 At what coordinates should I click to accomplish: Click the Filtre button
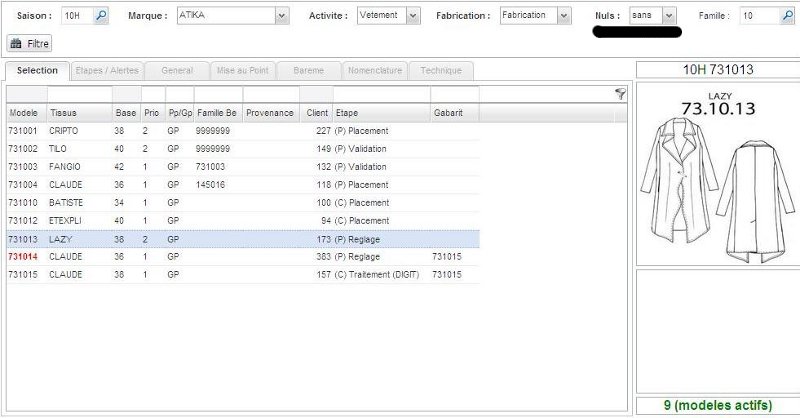click(29, 44)
